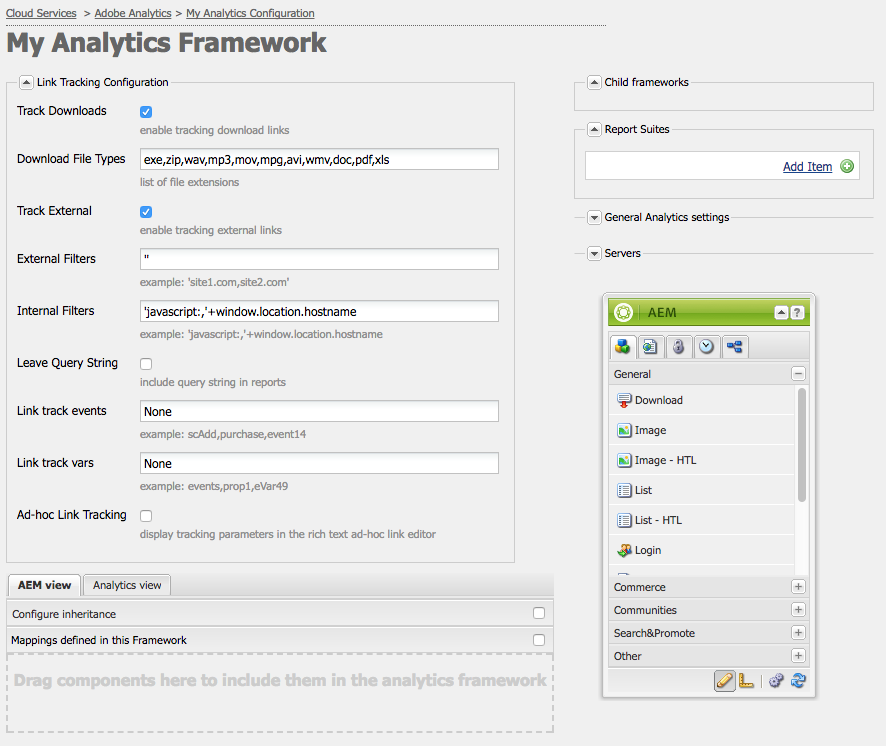The image size is (886, 746).
Task: Click the 'List - HTL' component label
Action: click(x=658, y=520)
